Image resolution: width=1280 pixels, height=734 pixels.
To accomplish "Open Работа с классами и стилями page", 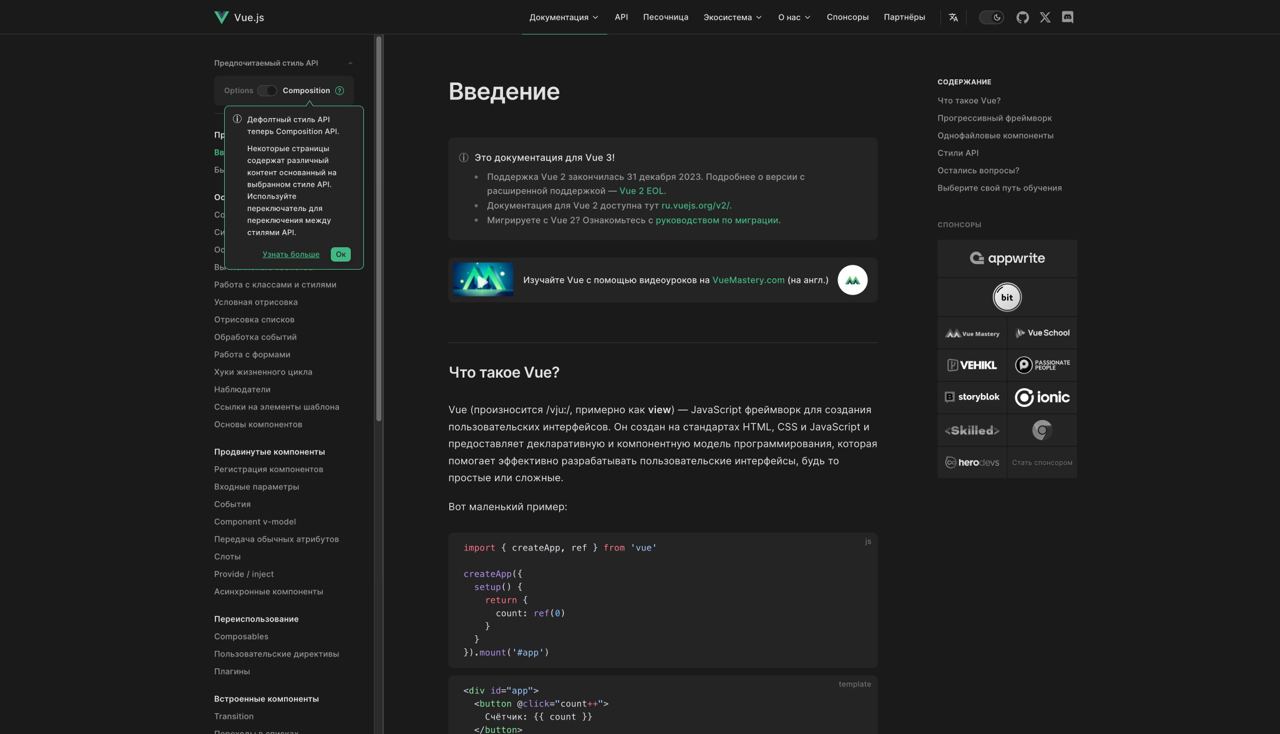I will [275, 285].
